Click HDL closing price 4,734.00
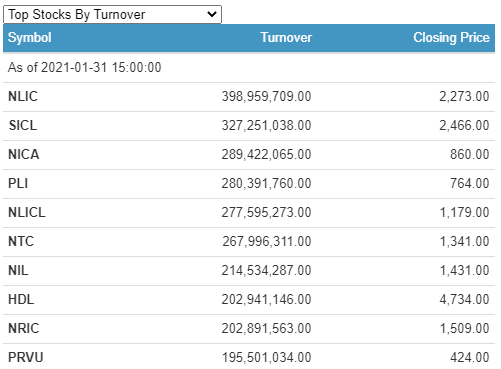 [464, 299]
